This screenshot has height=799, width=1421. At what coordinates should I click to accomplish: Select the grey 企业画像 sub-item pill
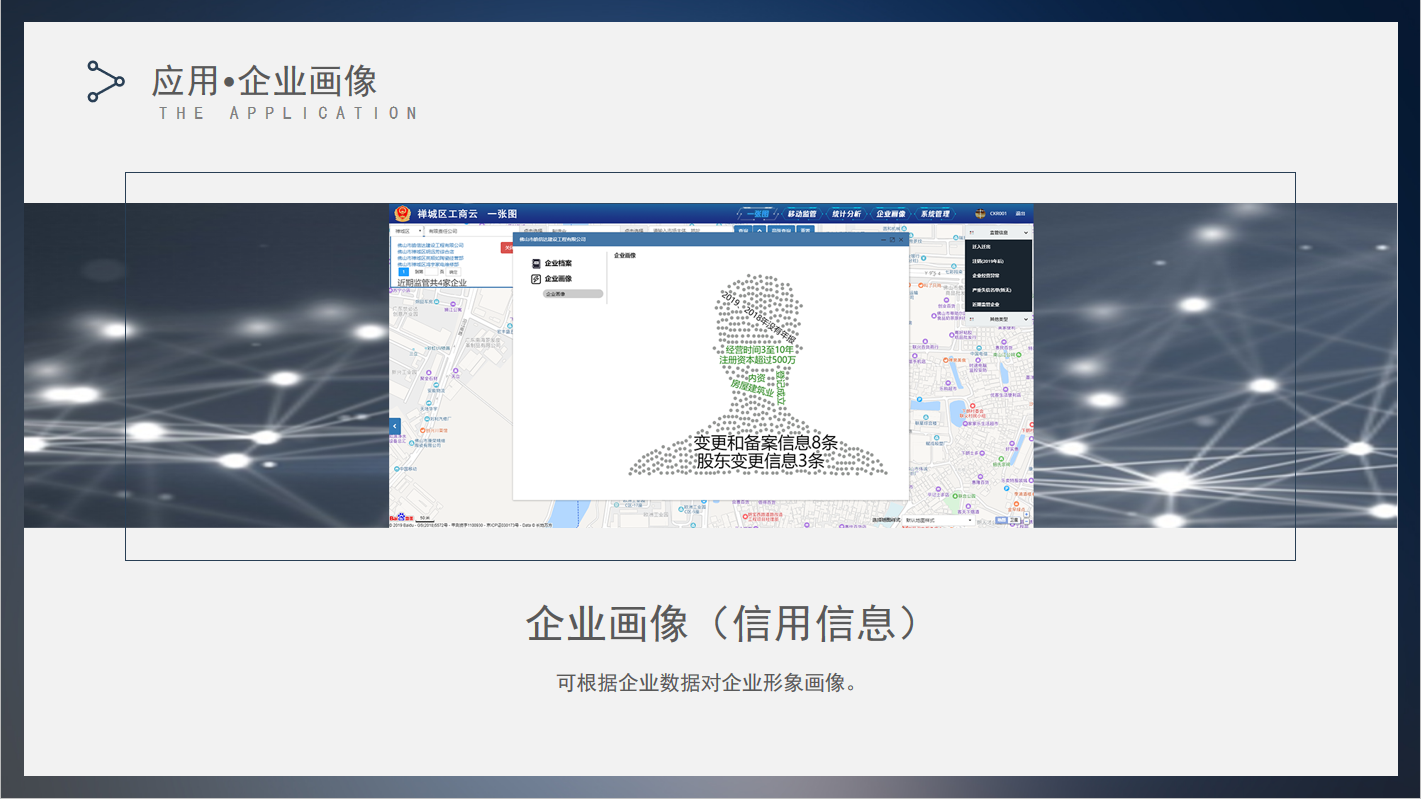point(573,294)
